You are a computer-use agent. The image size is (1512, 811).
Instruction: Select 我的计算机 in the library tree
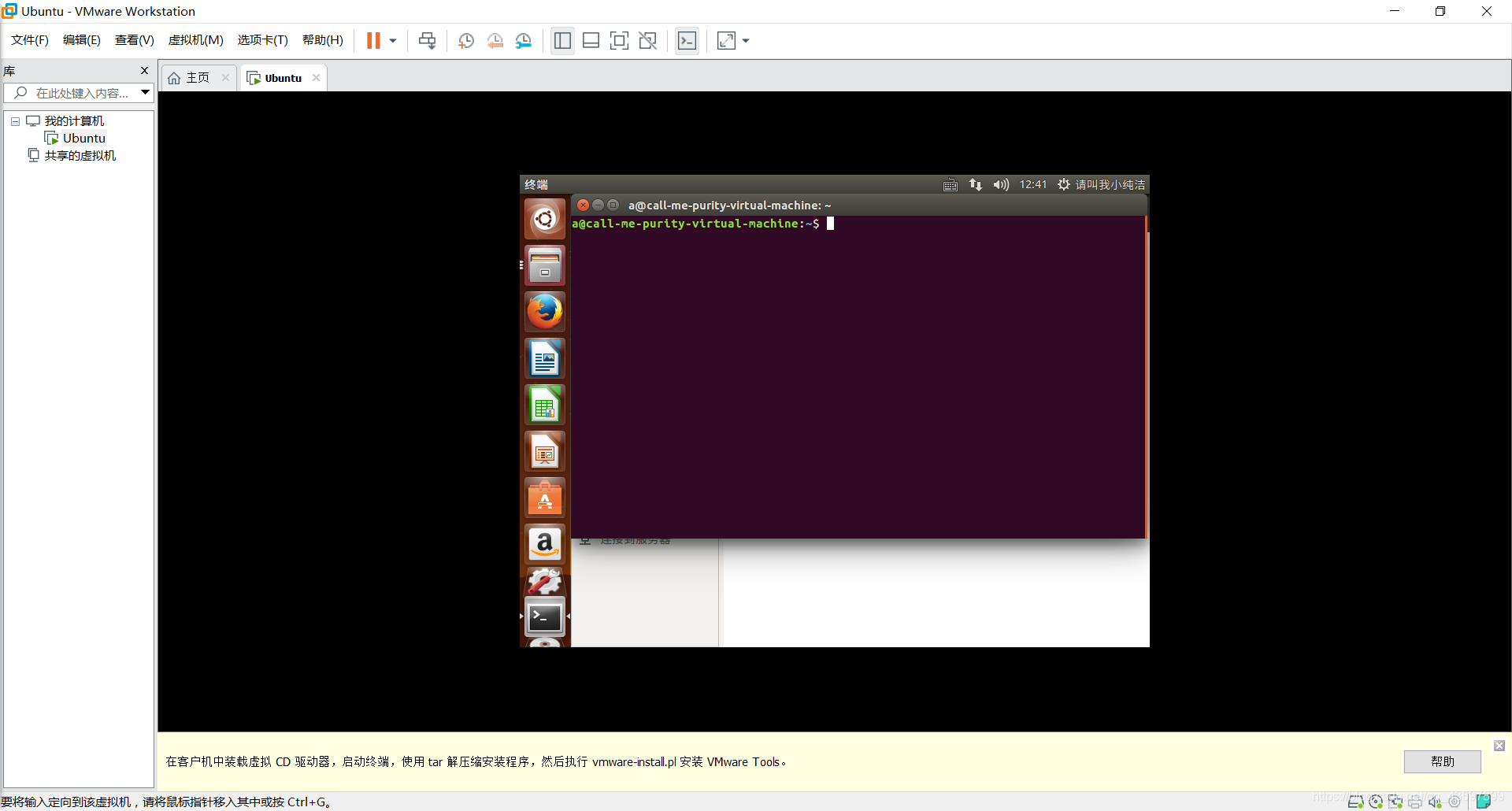pyautogui.click(x=74, y=121)
